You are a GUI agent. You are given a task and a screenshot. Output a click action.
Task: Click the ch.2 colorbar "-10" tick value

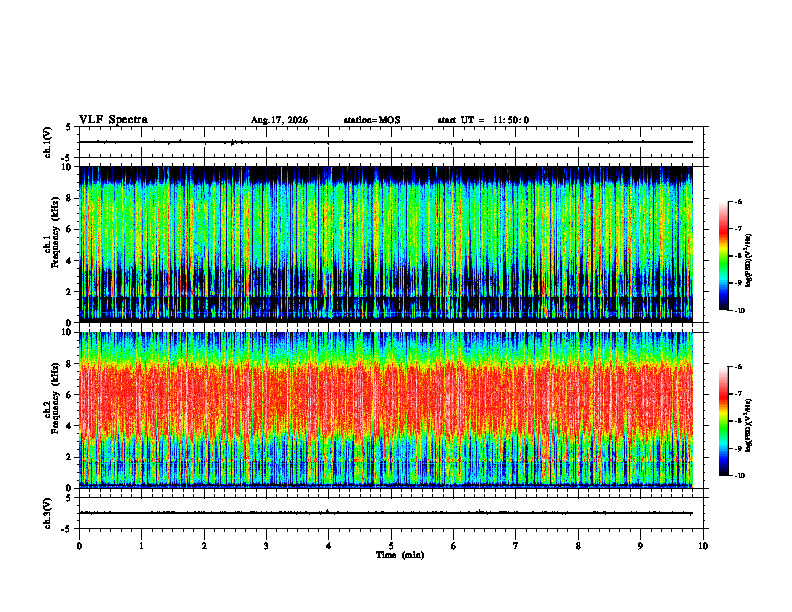click(739, 475)
